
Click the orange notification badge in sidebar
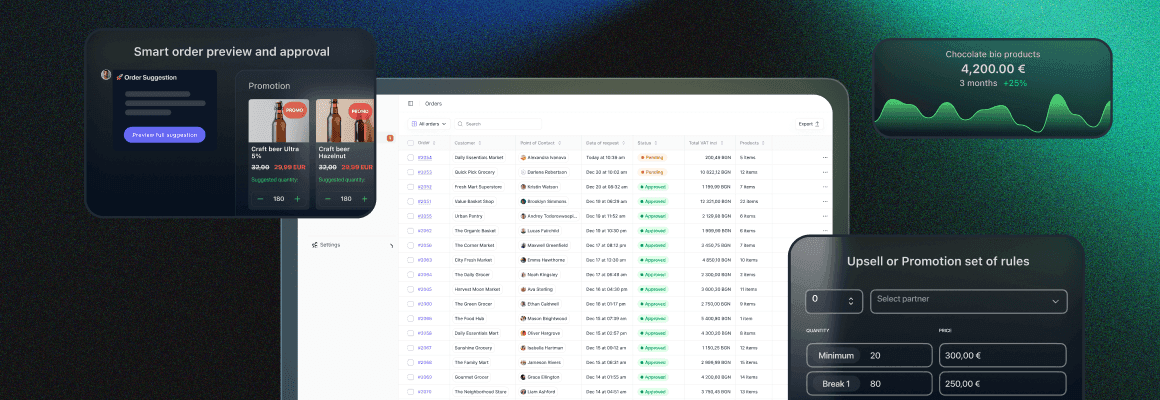[390, 138]
